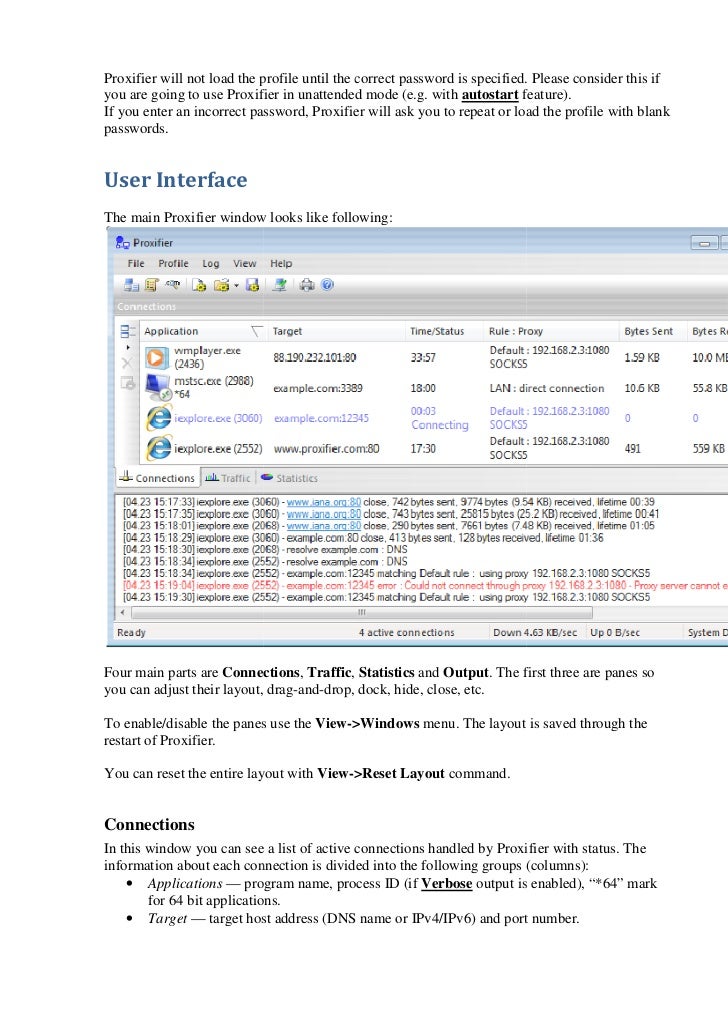Click the Connecting status text
The image size is (728, 1031).
(439, 425)
